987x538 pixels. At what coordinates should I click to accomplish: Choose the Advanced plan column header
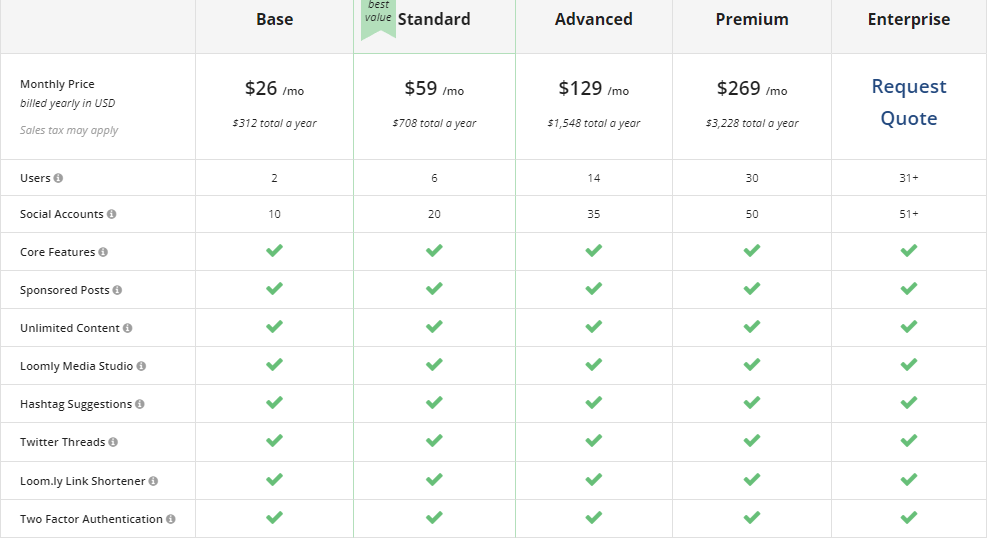(x=594, y=19)
